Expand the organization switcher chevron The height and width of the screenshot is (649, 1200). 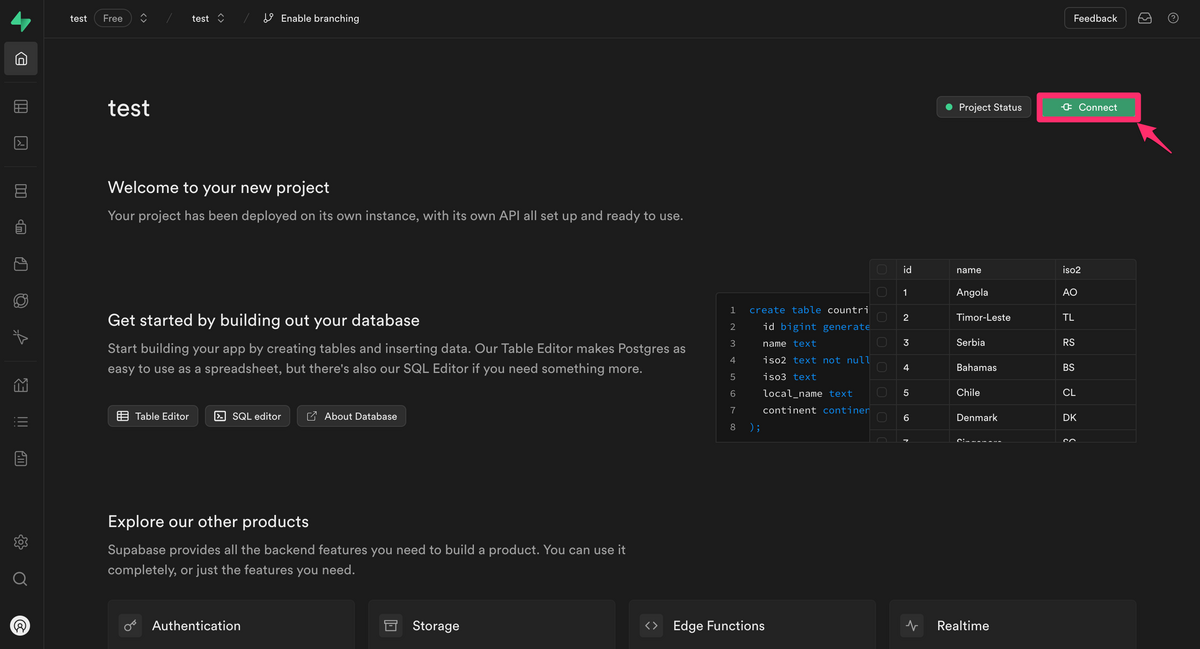144,19
